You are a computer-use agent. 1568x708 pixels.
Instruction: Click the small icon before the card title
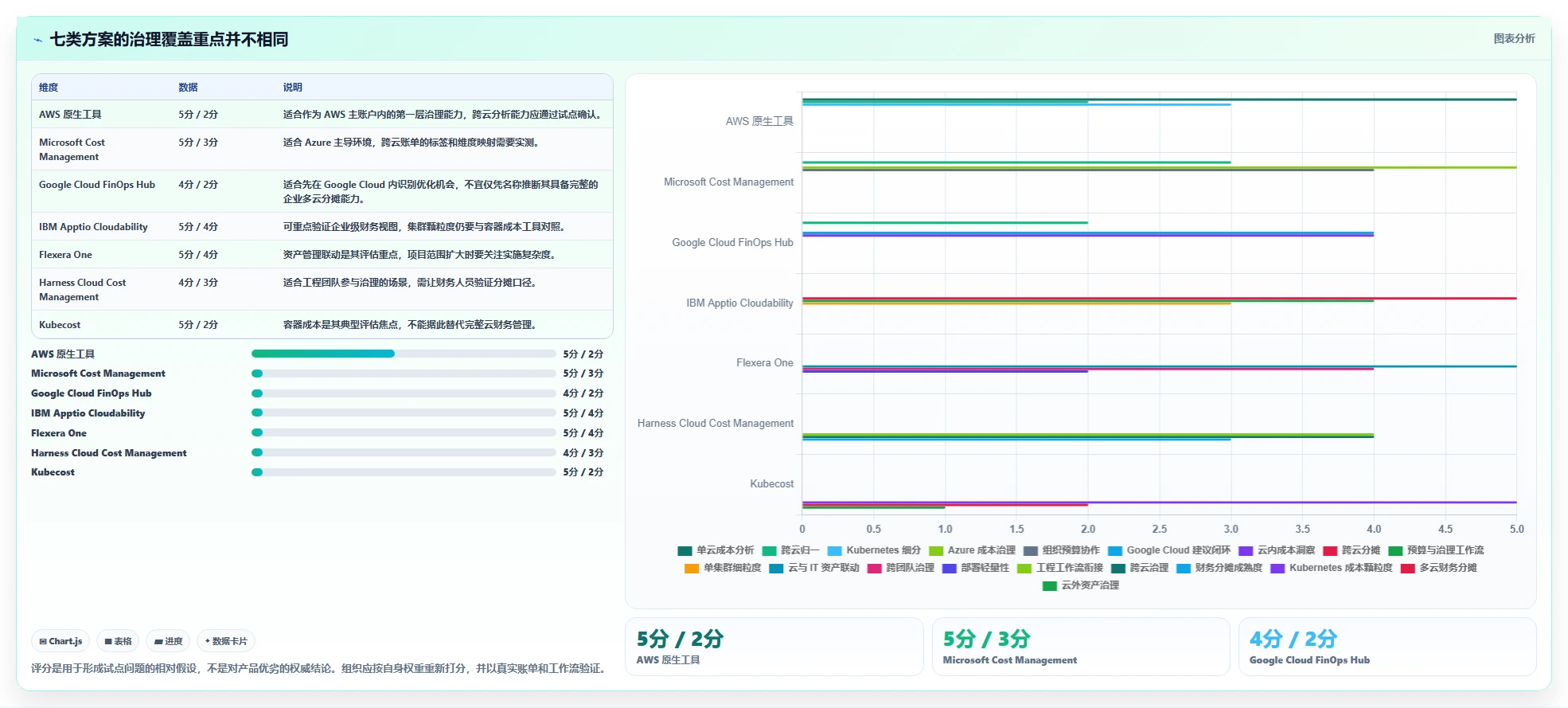[x=37, y=40]
